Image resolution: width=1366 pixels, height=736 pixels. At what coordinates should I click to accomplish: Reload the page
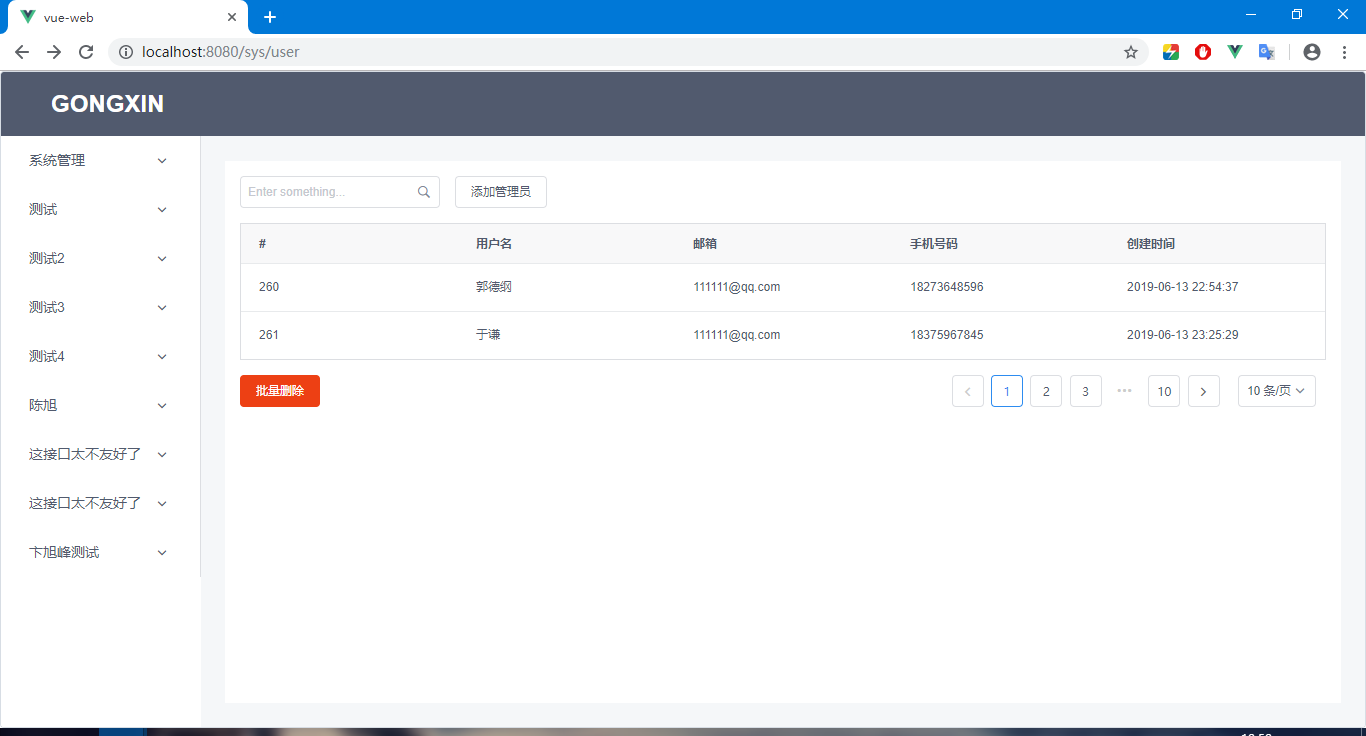86,52
